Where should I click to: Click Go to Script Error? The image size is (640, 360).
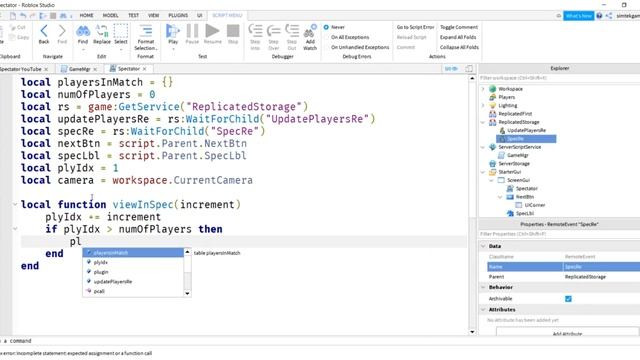(x=416, y=27)
